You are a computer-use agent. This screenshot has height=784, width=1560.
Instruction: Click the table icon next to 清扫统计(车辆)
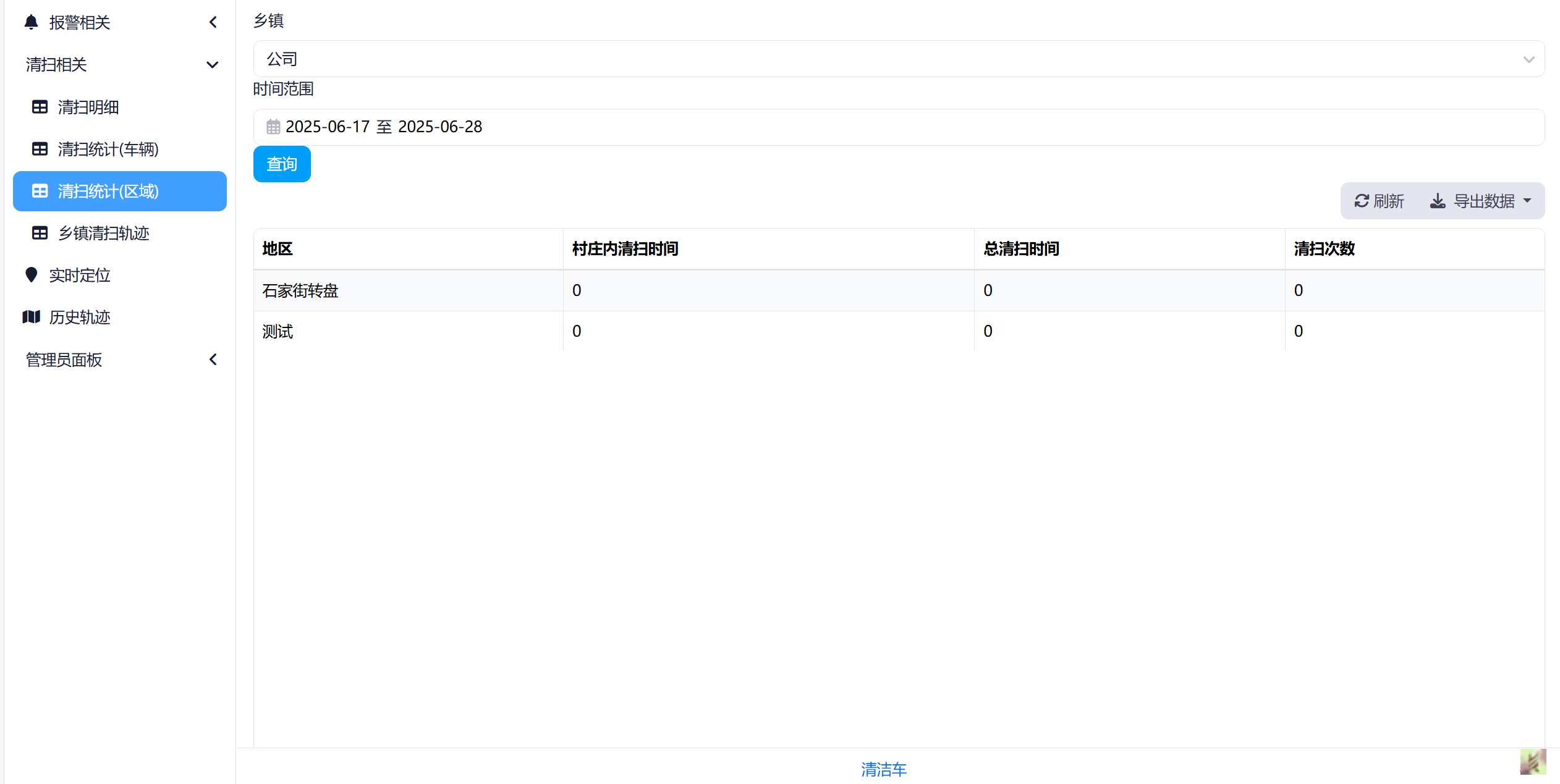pyautogui.click(x=40, y=149)
